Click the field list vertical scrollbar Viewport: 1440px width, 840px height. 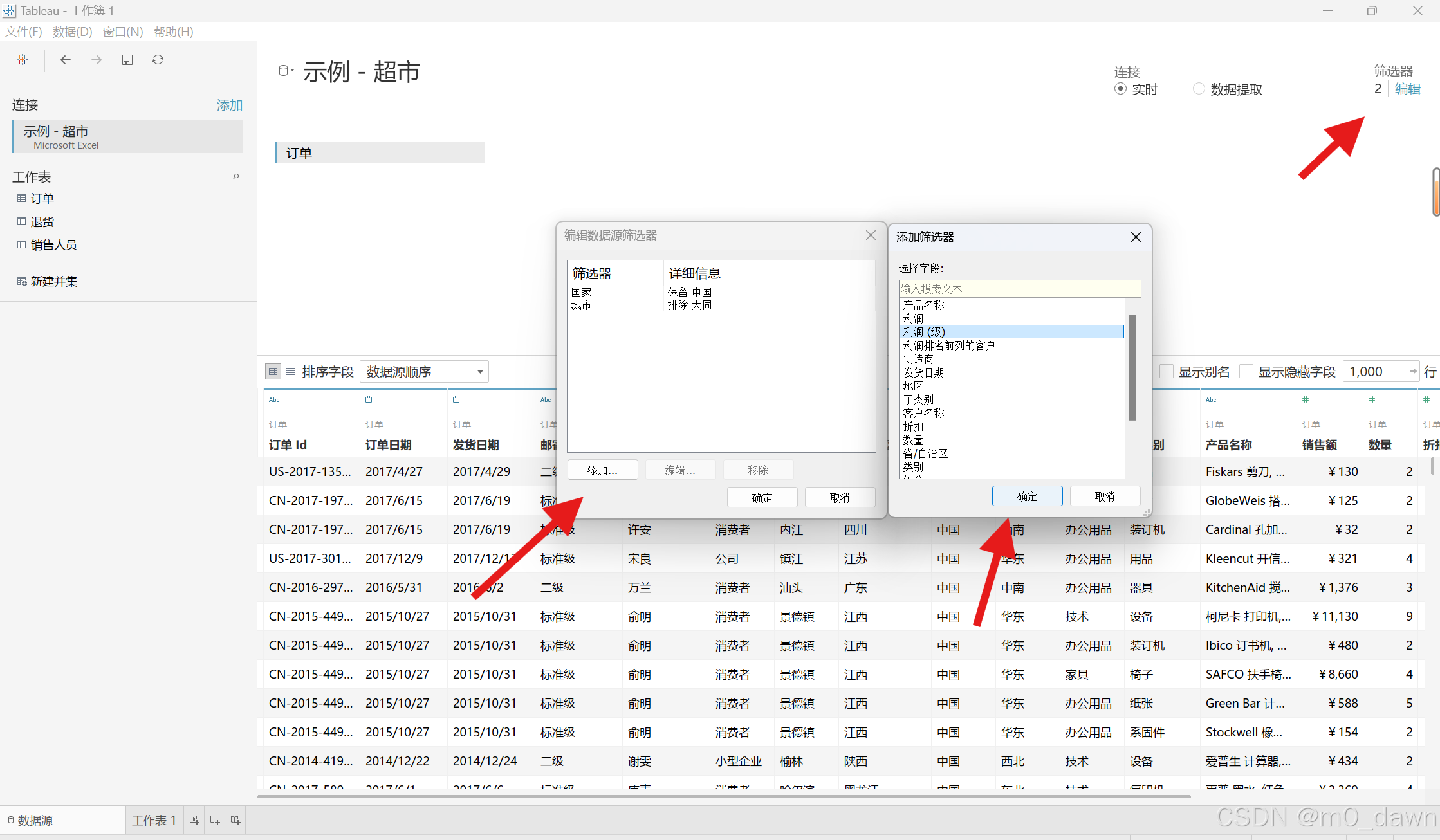(x=1132, y=367)
